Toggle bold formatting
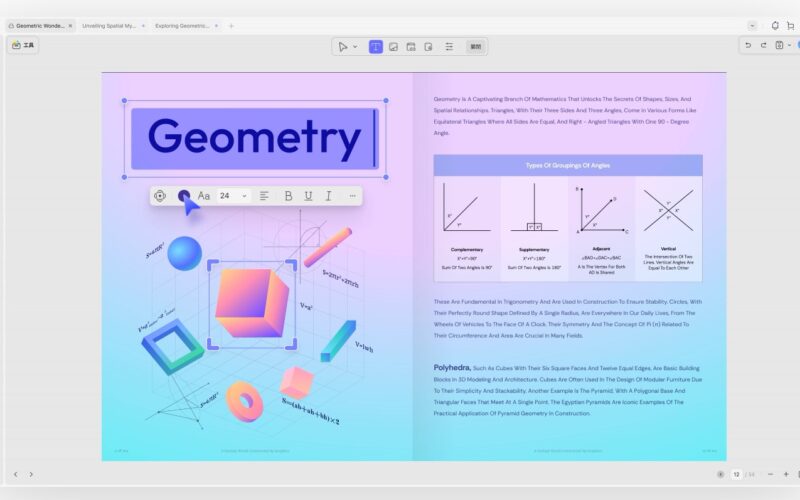 click(288, 196)
